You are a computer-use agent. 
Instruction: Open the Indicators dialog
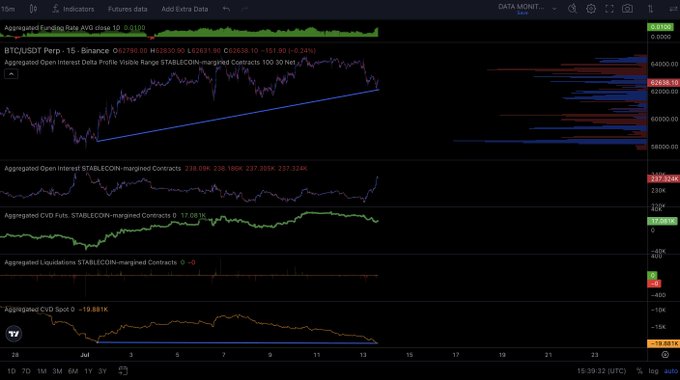click(73, 9)
